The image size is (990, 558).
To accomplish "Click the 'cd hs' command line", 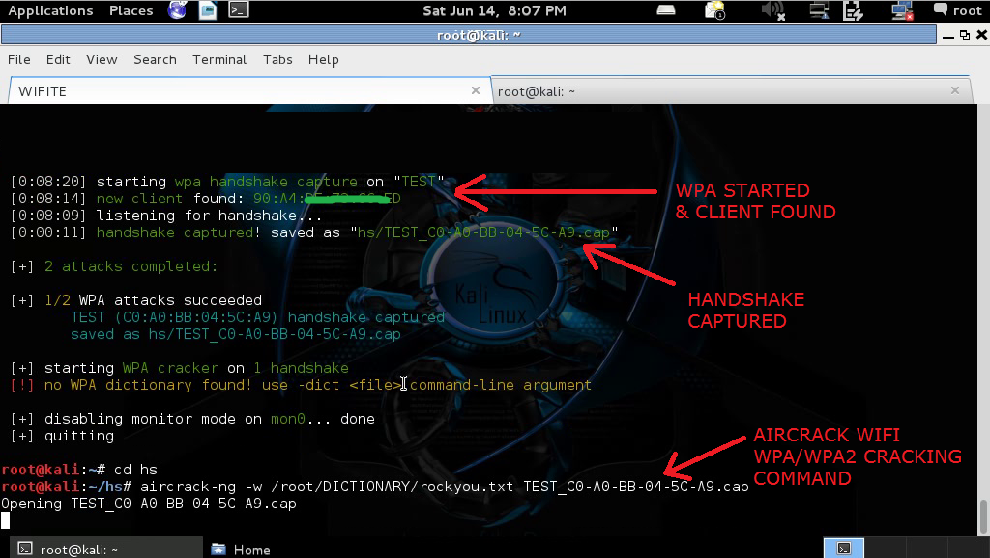I will pyautogui.click(x=80, y=470).
